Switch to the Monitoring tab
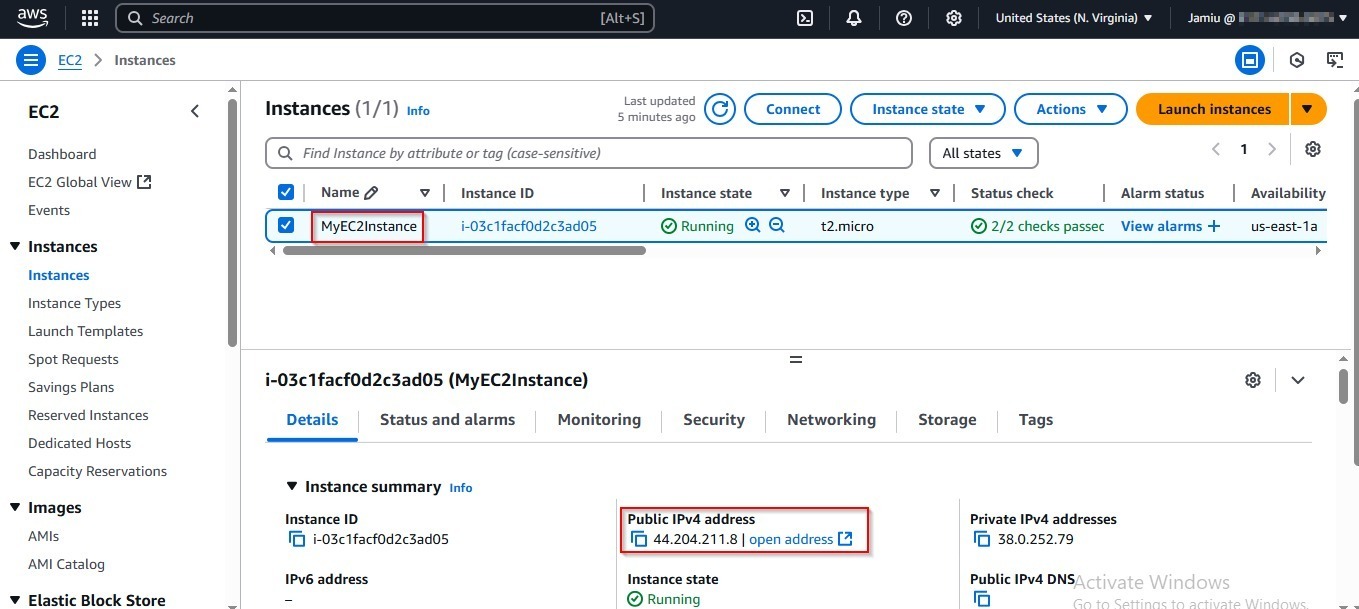Viewport: 1359px width, 609px height. click(599, 420)
